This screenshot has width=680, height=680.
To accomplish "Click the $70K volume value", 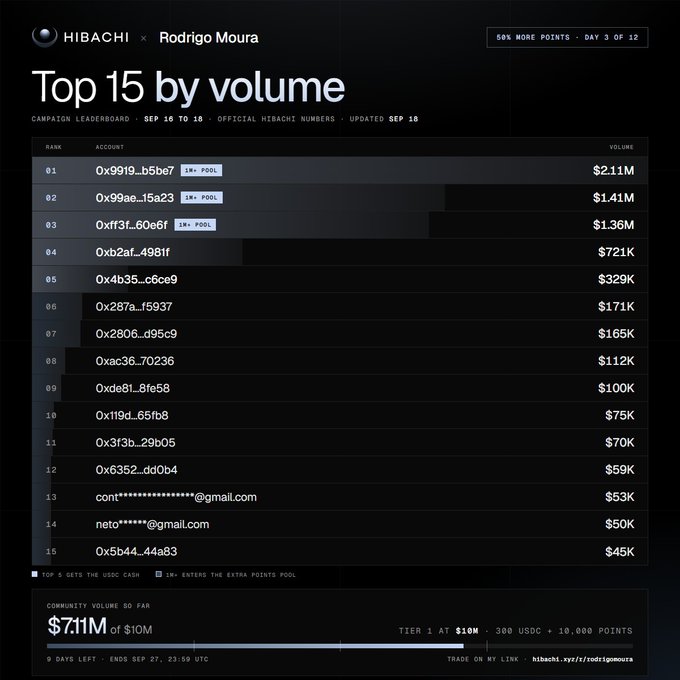I will point(620,443).
